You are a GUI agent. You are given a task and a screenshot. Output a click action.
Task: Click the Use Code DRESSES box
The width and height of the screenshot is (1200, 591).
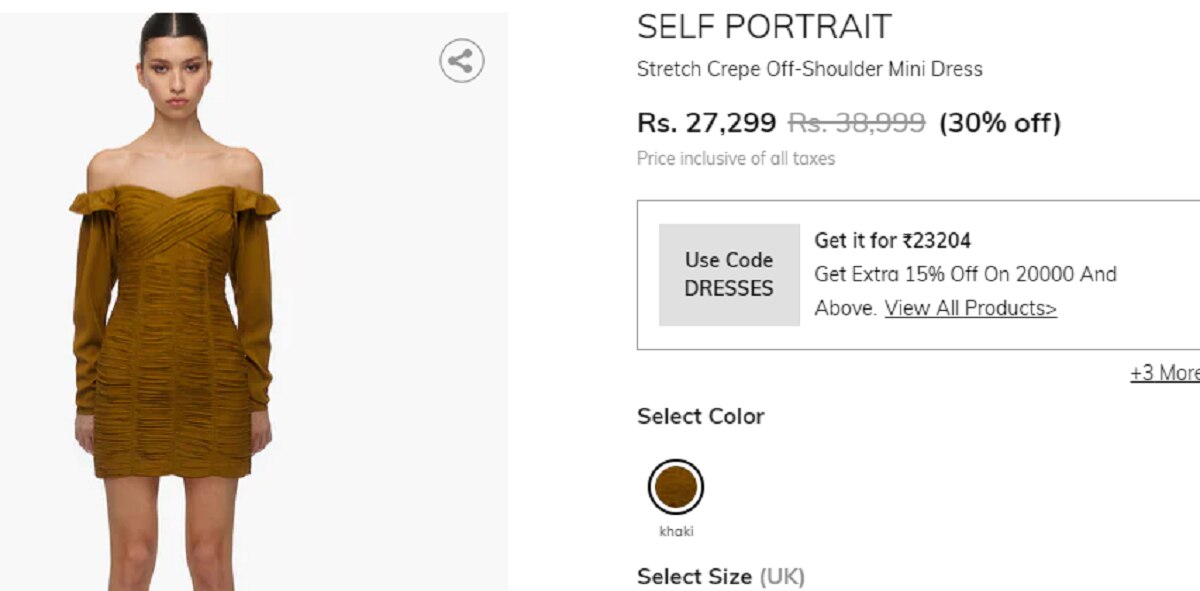click(729, 274)
